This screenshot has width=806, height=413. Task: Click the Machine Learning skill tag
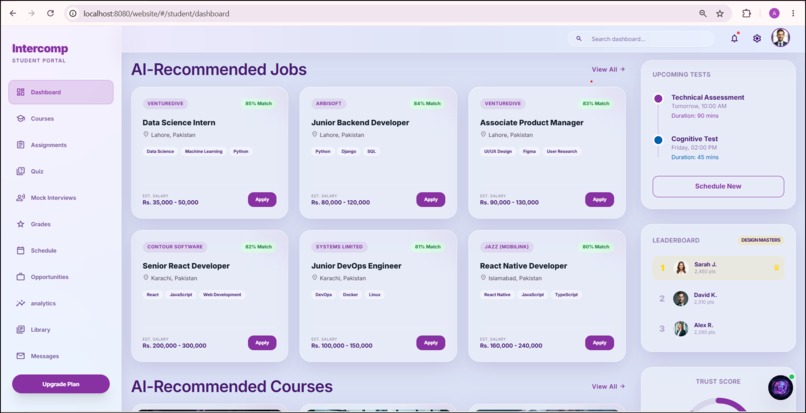[x=204, y=152]
